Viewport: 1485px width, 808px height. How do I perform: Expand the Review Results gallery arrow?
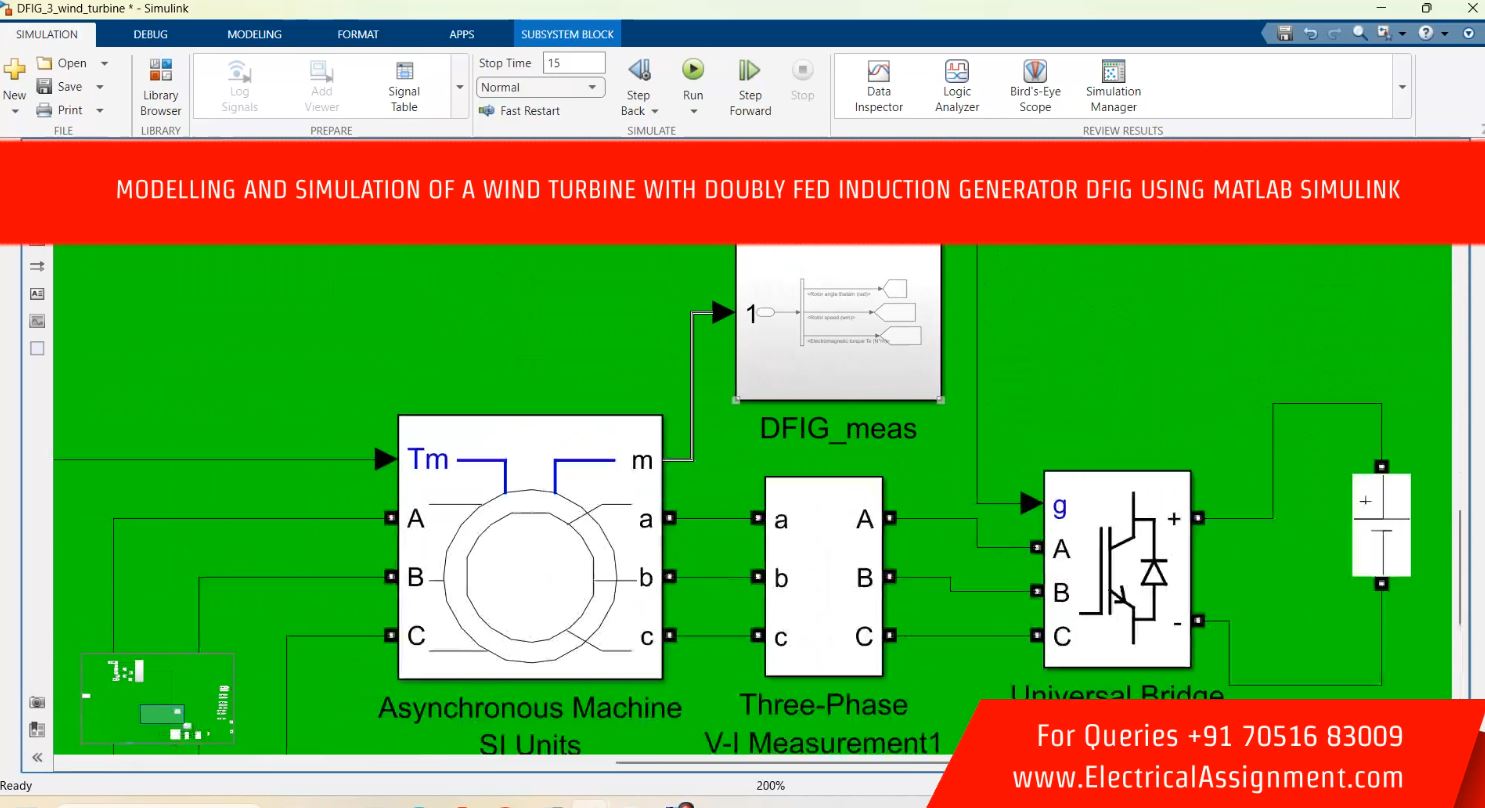tap(1402, 87)
